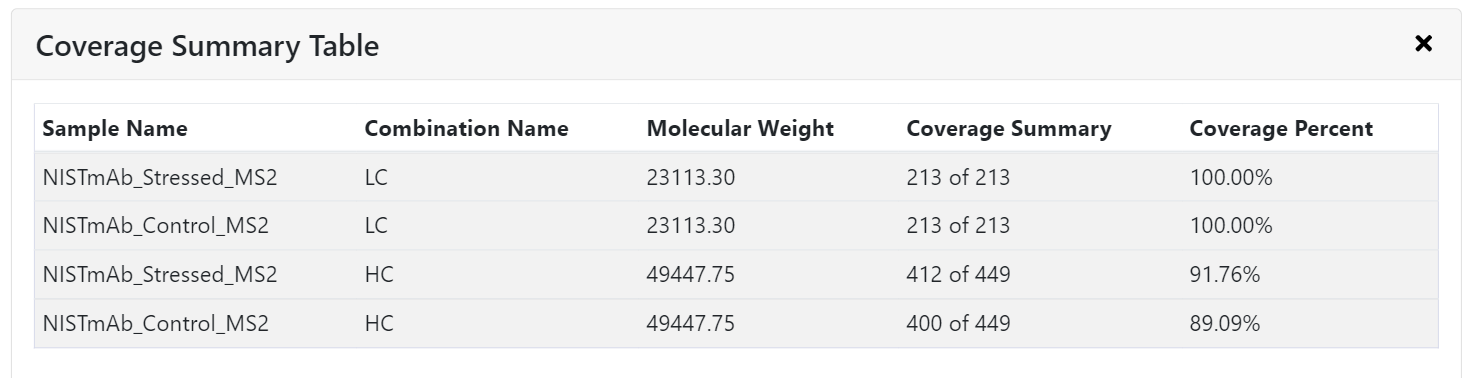Click the Coverage Summary column header

click(1009, 129)
